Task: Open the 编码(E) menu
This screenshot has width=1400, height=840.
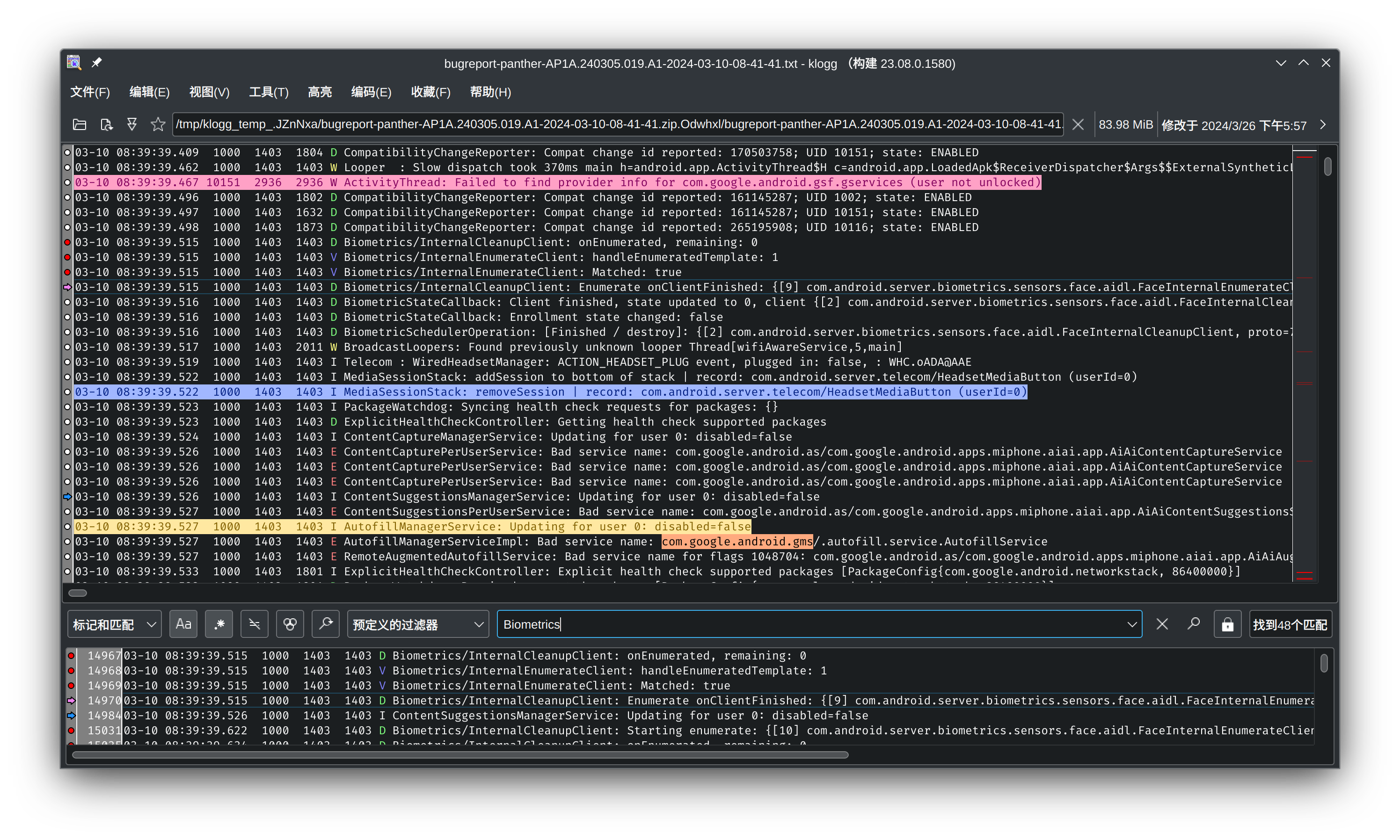Action: point(372,92)
